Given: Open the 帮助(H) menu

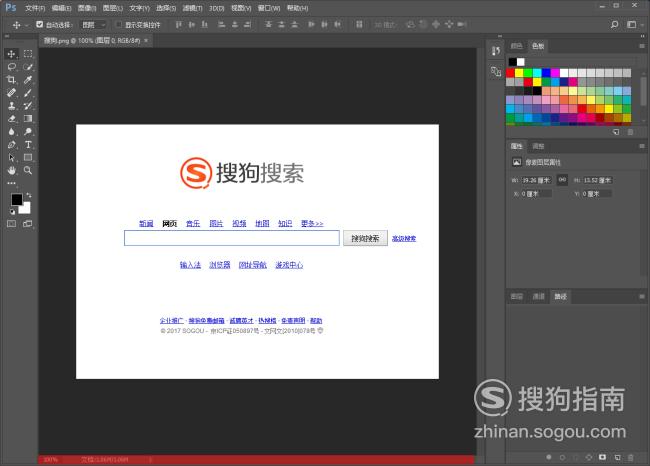Looking at the screenshot, I should pyautogui.click(x=298, y=8).
